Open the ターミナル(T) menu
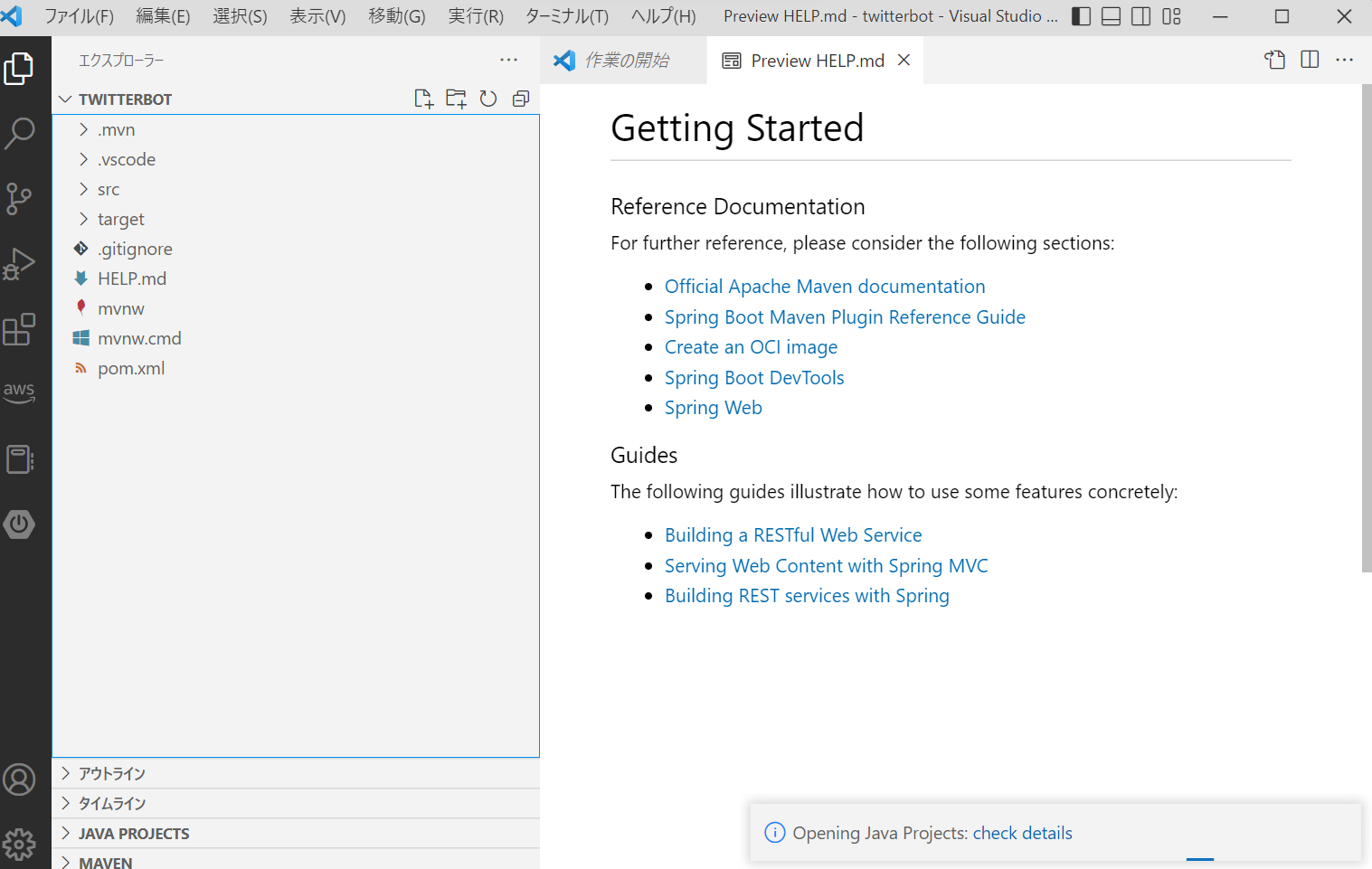The image size is (1372, 869). pyautogui.click(x=567, y=16)
